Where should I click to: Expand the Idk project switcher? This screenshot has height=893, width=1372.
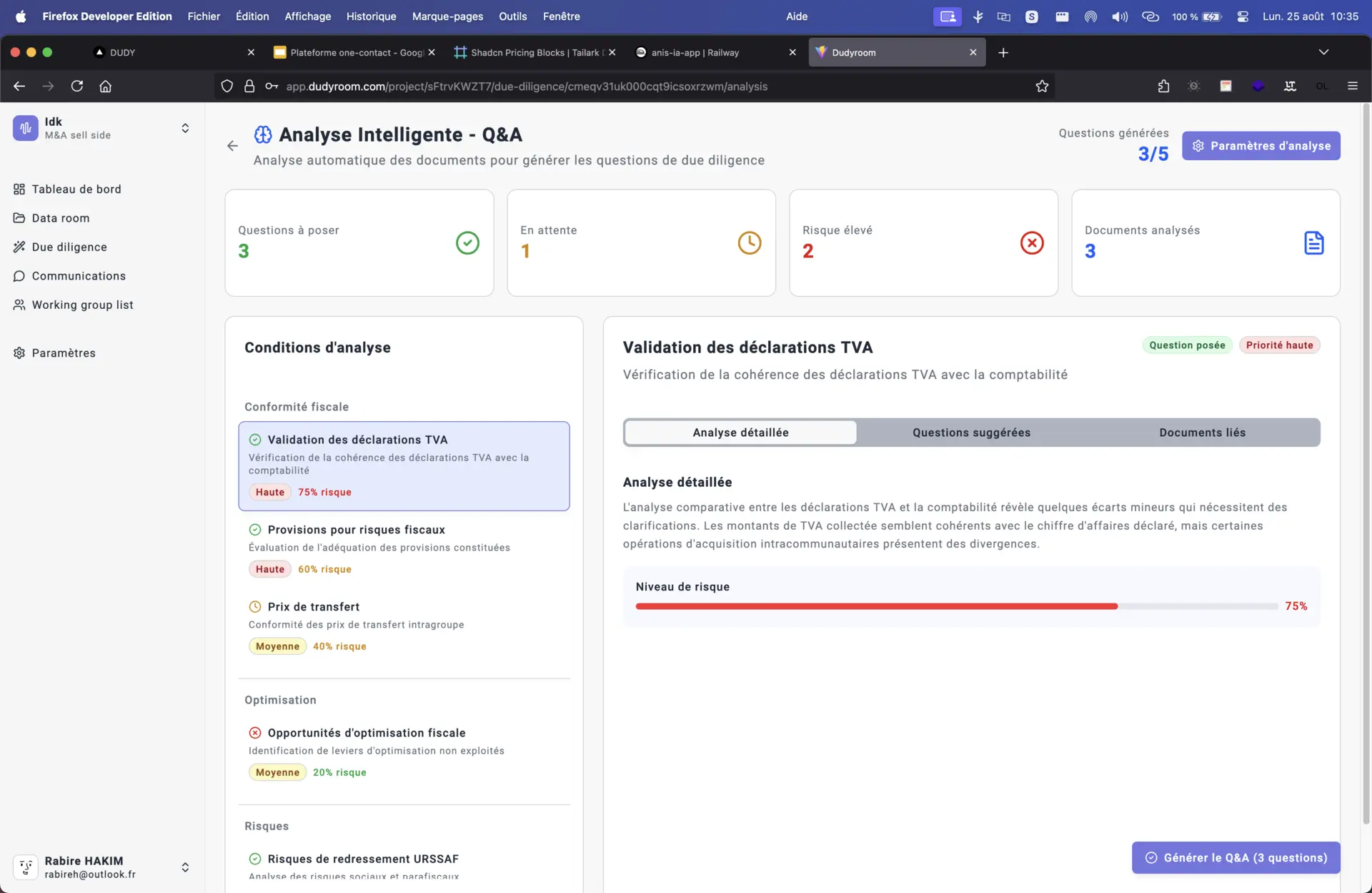pyautogui.click(x=185, y=128)
